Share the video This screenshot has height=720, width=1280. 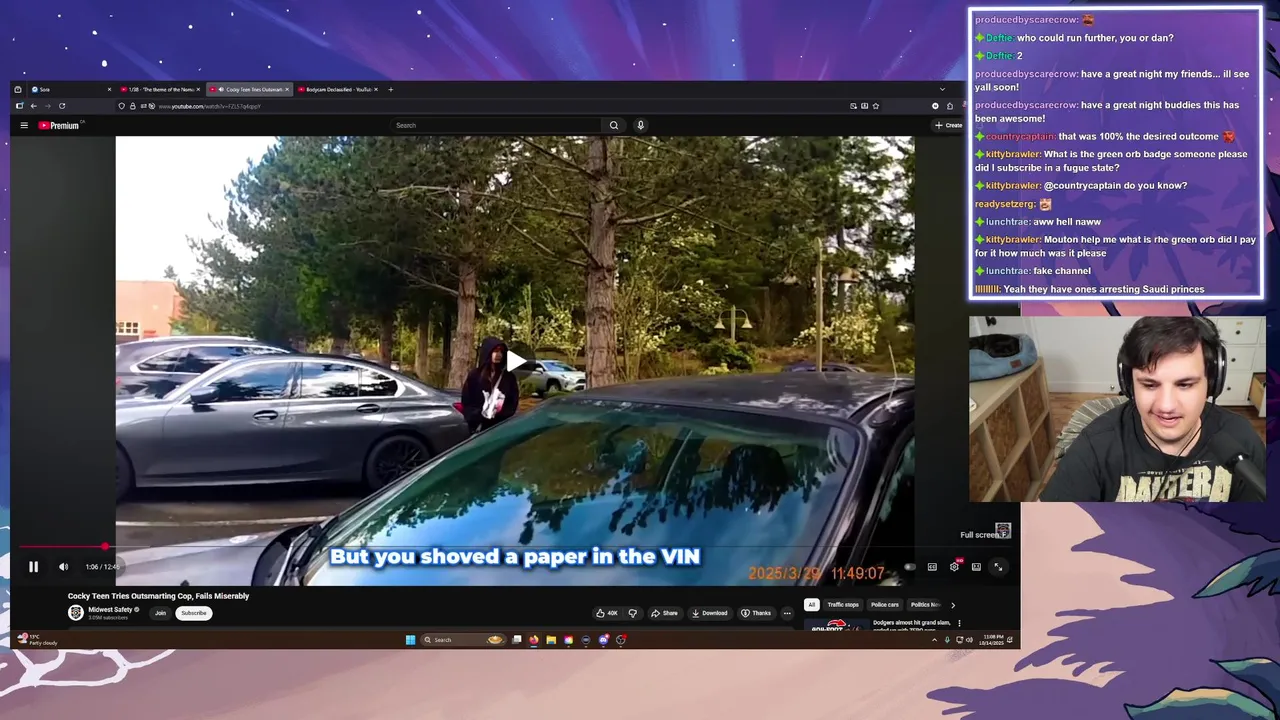pyautogui.click(x=664, y=613)
